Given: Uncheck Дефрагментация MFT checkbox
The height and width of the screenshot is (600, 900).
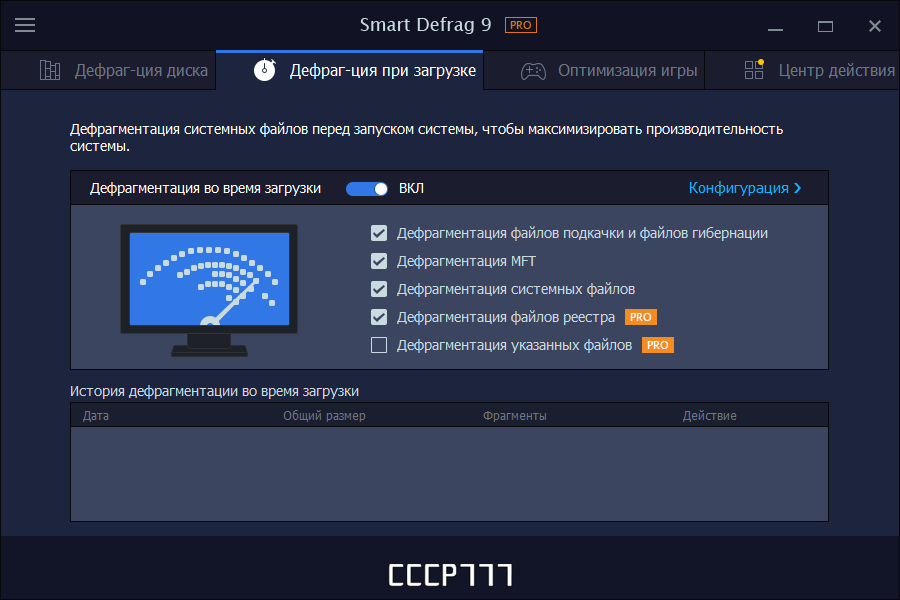Looking at the screenshot, I should pos(379,261).
